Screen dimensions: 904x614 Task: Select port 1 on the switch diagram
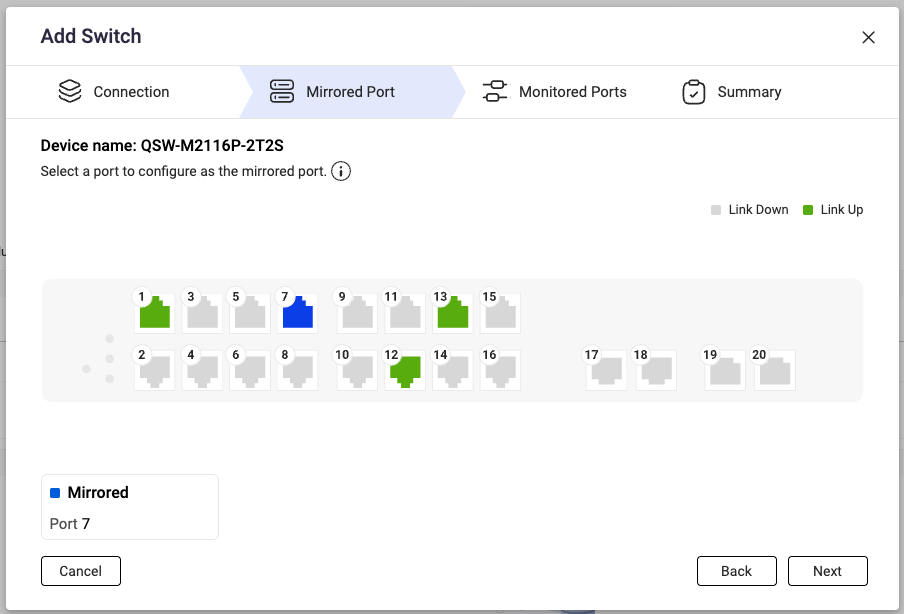tap(154, 312)
